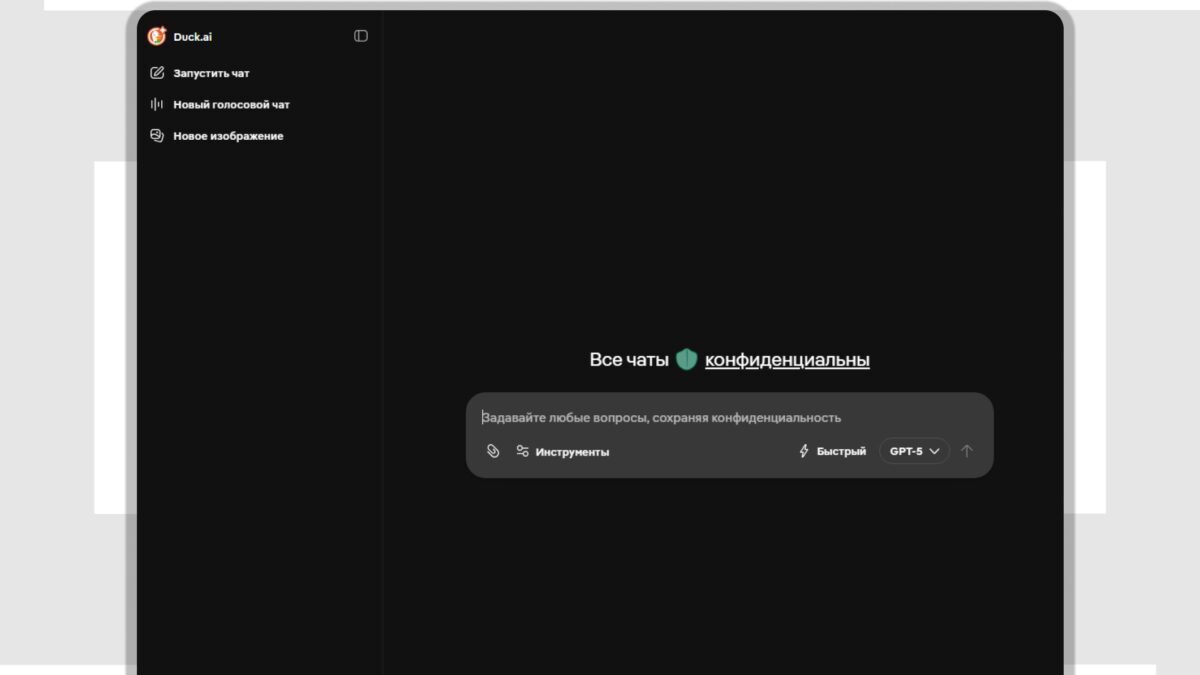Click the up-arrow send message button
Viewport: 1200px width, 675px height.
[966, 451]
